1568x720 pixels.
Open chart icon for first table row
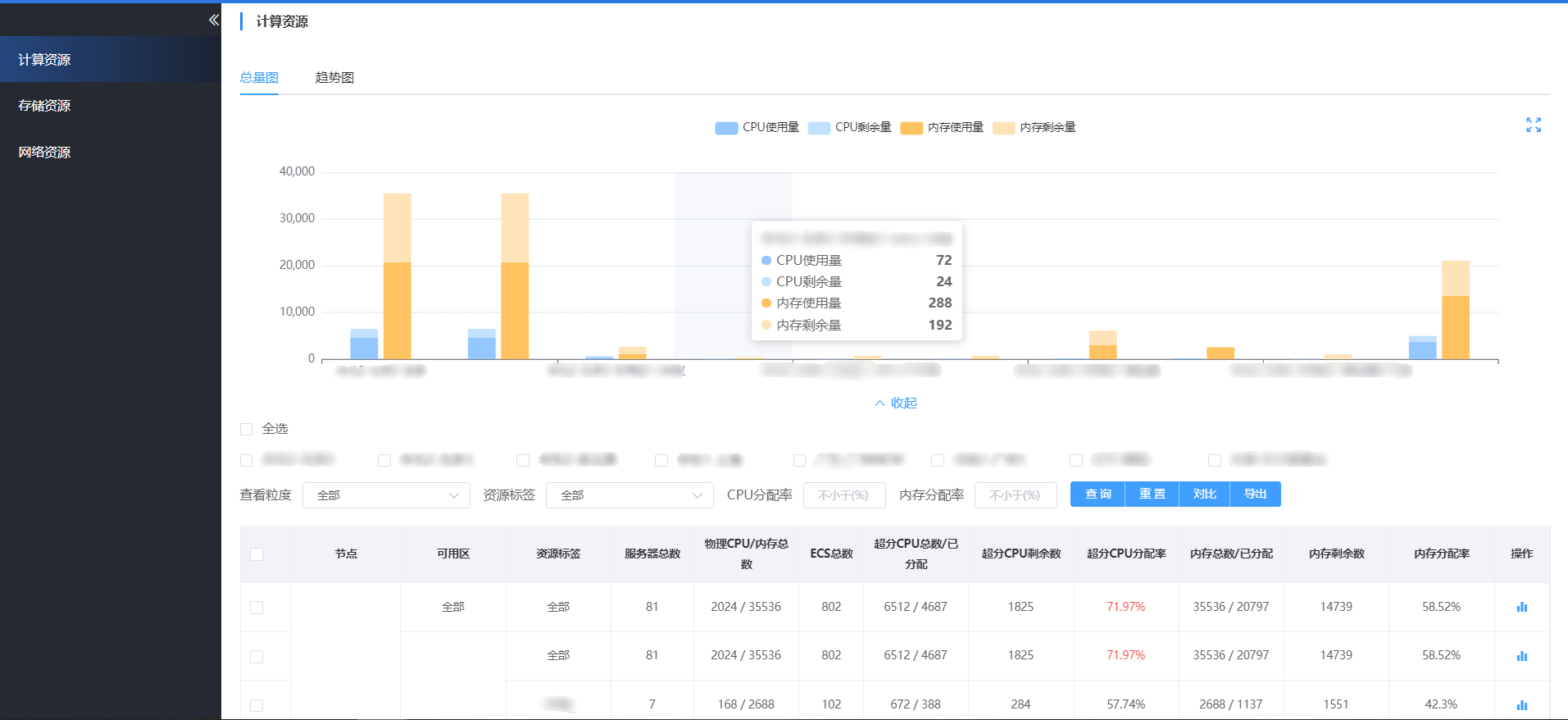[1521, 607]
